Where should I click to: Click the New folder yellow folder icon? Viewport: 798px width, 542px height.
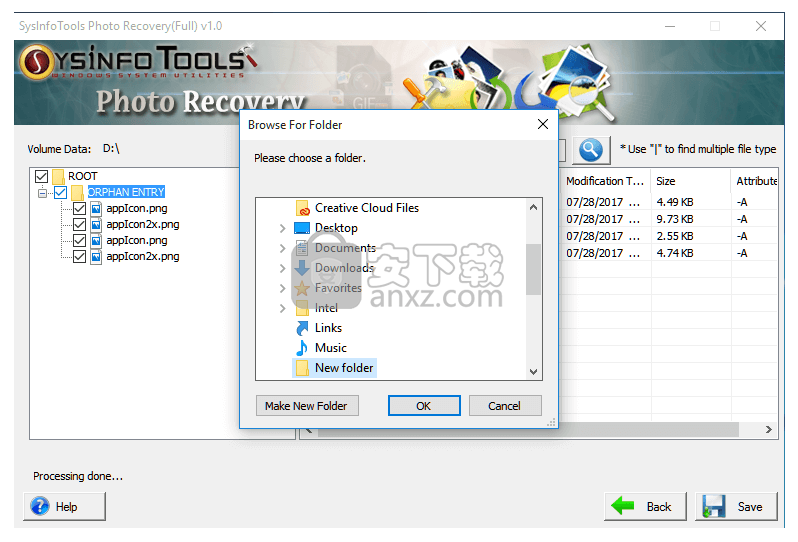[x=302, y=368]
